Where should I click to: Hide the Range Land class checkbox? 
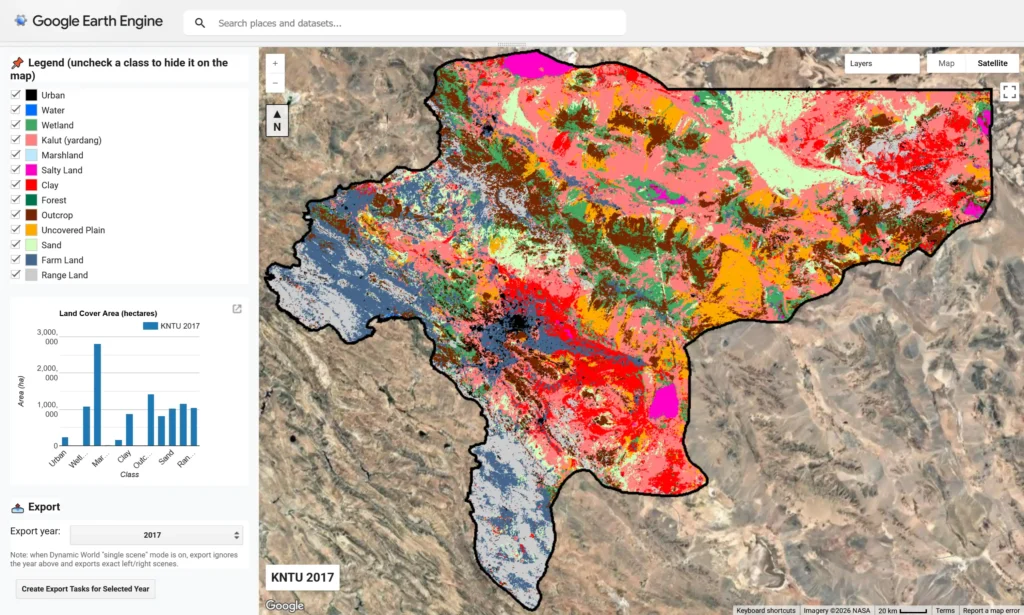point(16,275)
